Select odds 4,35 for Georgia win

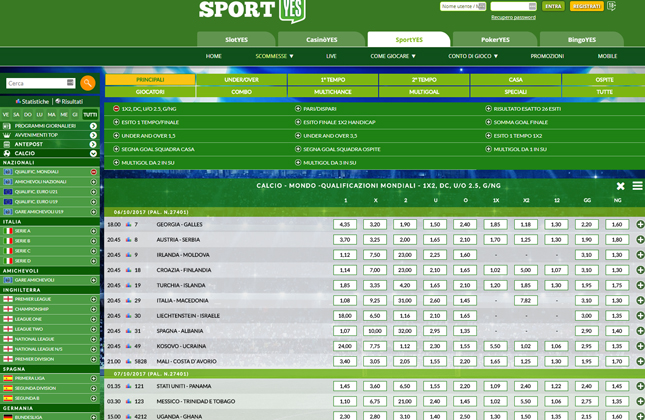point(345,225)
